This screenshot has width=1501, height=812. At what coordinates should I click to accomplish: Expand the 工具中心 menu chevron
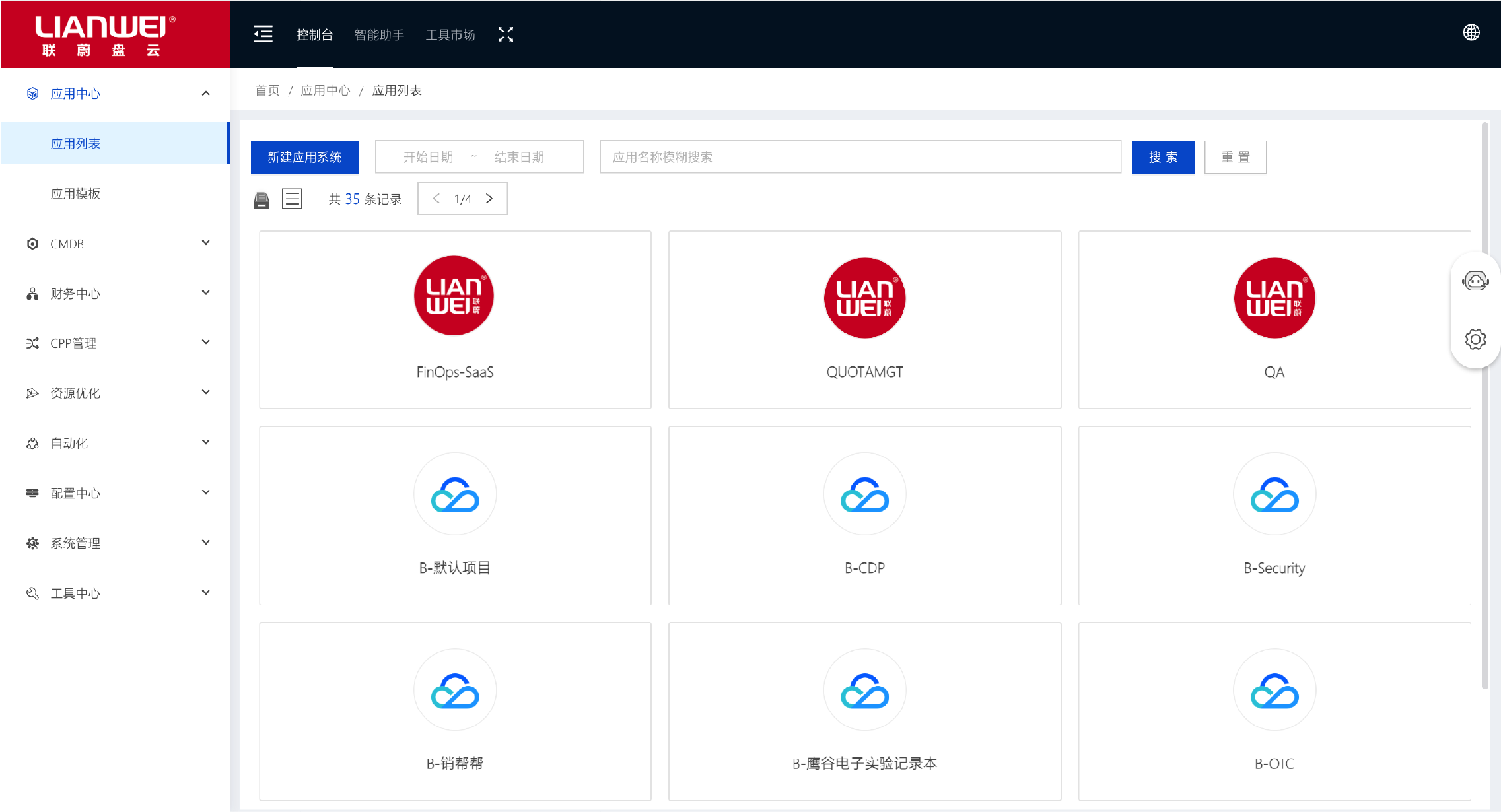coord(206,593)
